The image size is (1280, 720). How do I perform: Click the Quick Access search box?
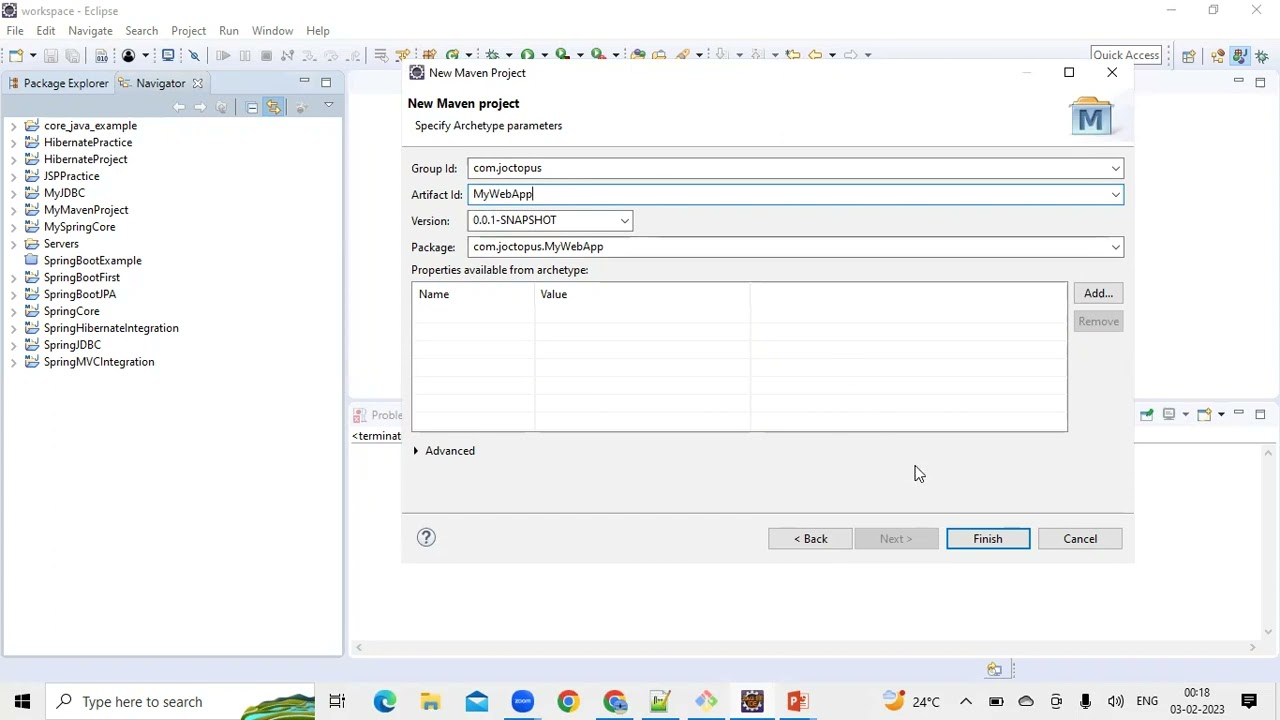click(x=1126, y=55)
